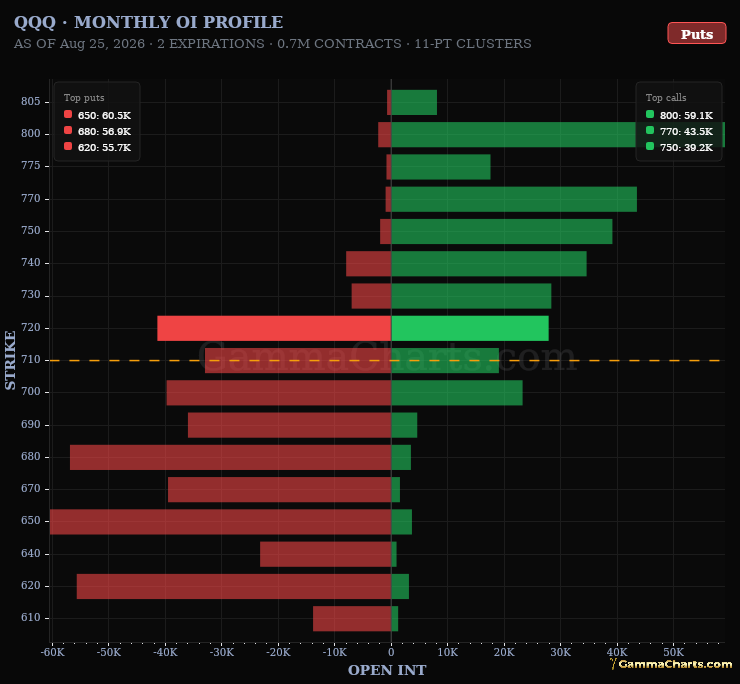Click the put bar at strike 670
Image resolution: width=740 pixels, height=684 pixels.
[x=279, y=490]
